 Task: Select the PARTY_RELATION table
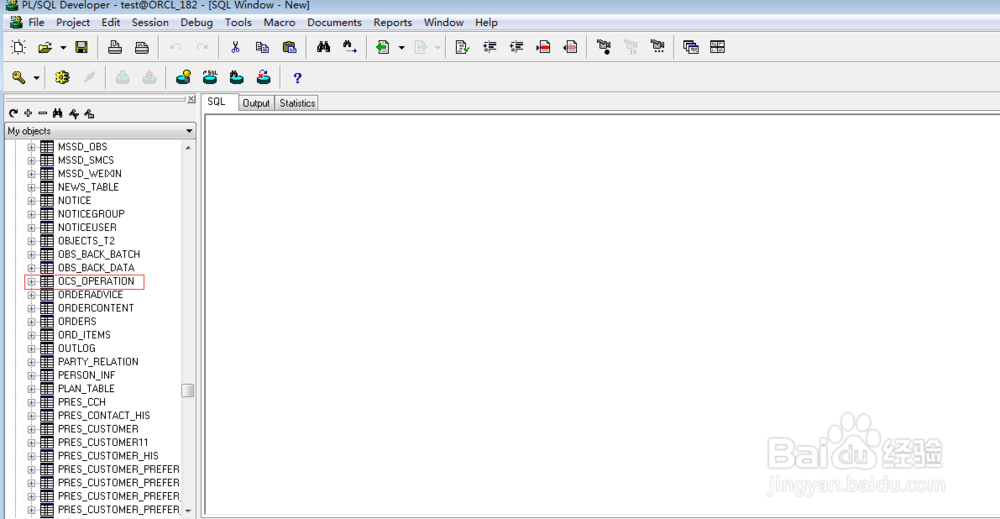[x=98, y=362]
